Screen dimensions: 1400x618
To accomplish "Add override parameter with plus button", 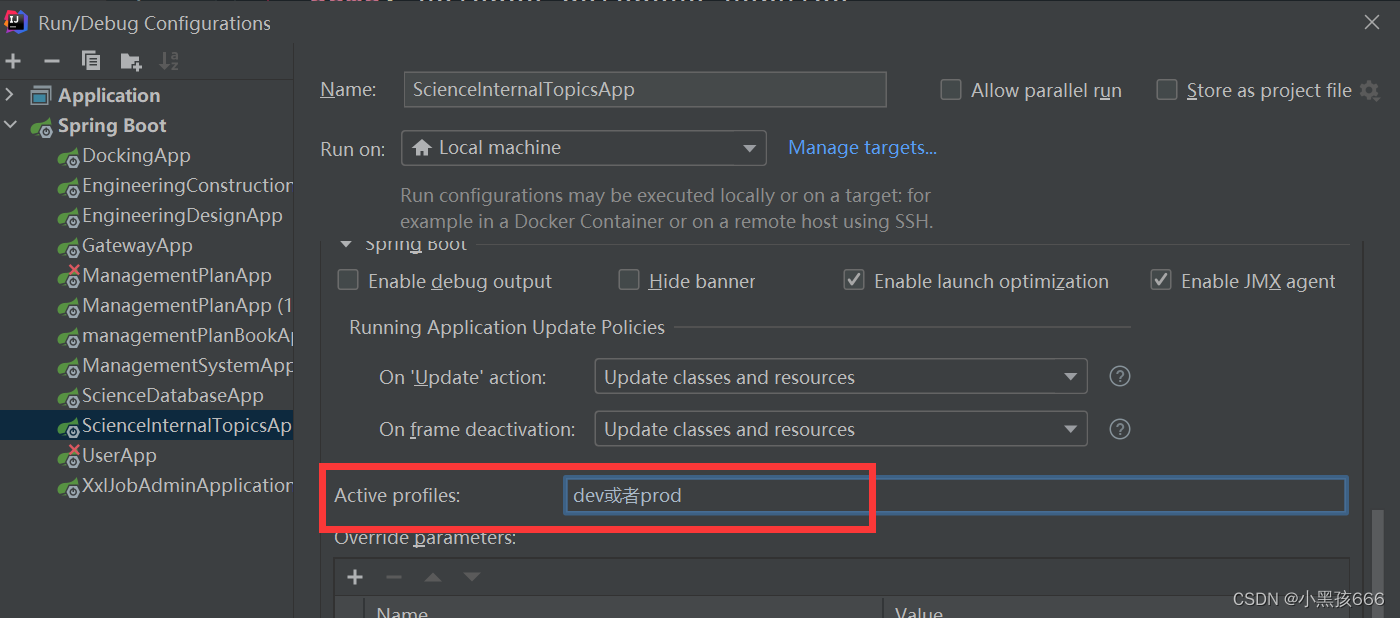I will click(354, 577).
